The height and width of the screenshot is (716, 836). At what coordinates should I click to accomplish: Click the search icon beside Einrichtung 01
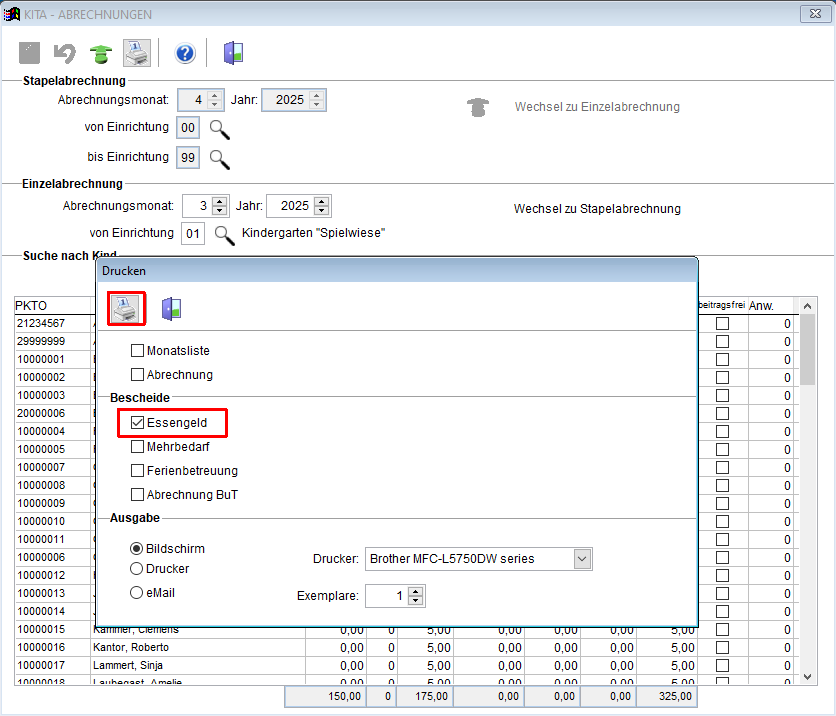point(225,234)
